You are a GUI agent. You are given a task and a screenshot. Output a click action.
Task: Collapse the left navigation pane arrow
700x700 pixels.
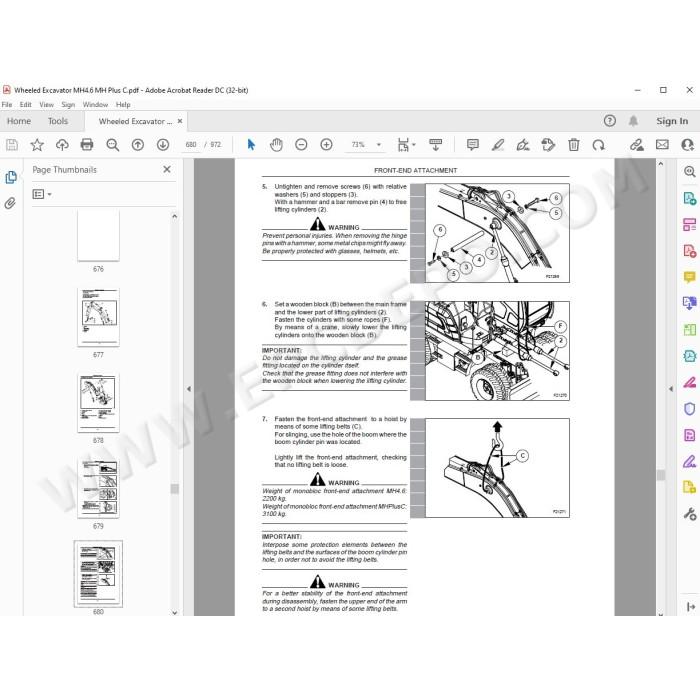pyautogui.click(x=189, y=389)
